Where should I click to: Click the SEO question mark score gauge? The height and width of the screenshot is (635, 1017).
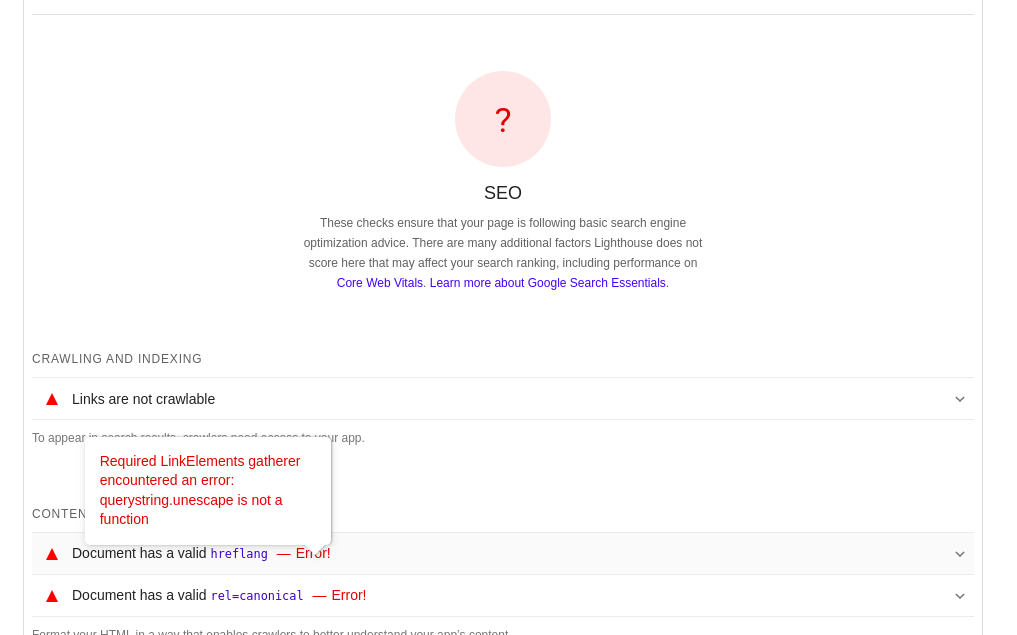pos(502,119)
